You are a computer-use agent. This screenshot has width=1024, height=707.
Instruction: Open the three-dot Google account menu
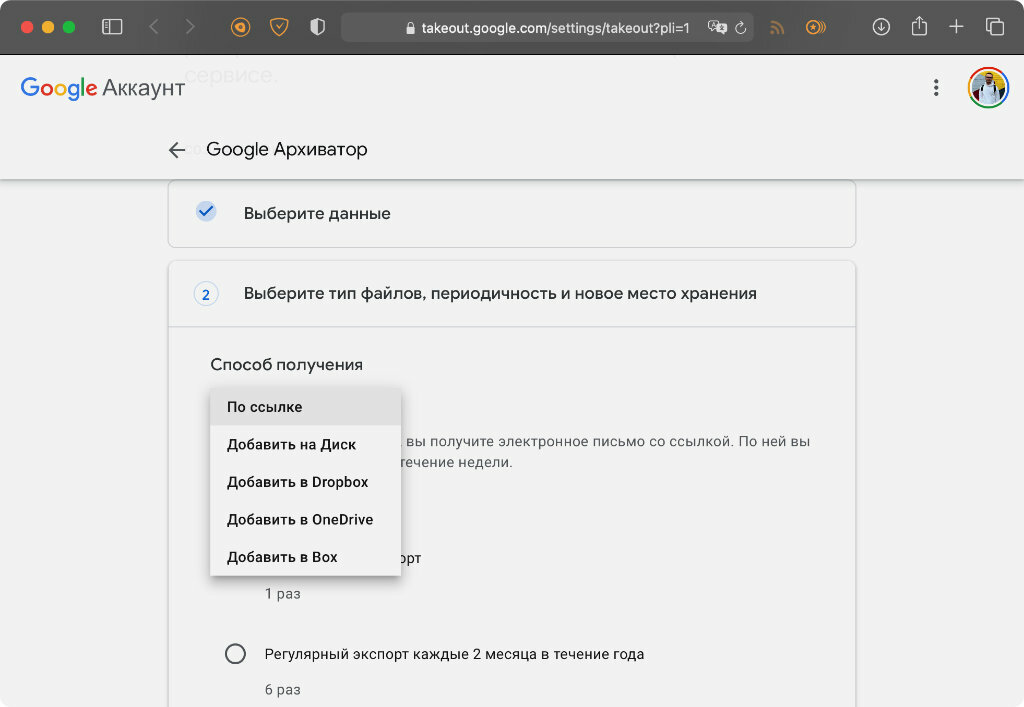[x=936, y=87]
